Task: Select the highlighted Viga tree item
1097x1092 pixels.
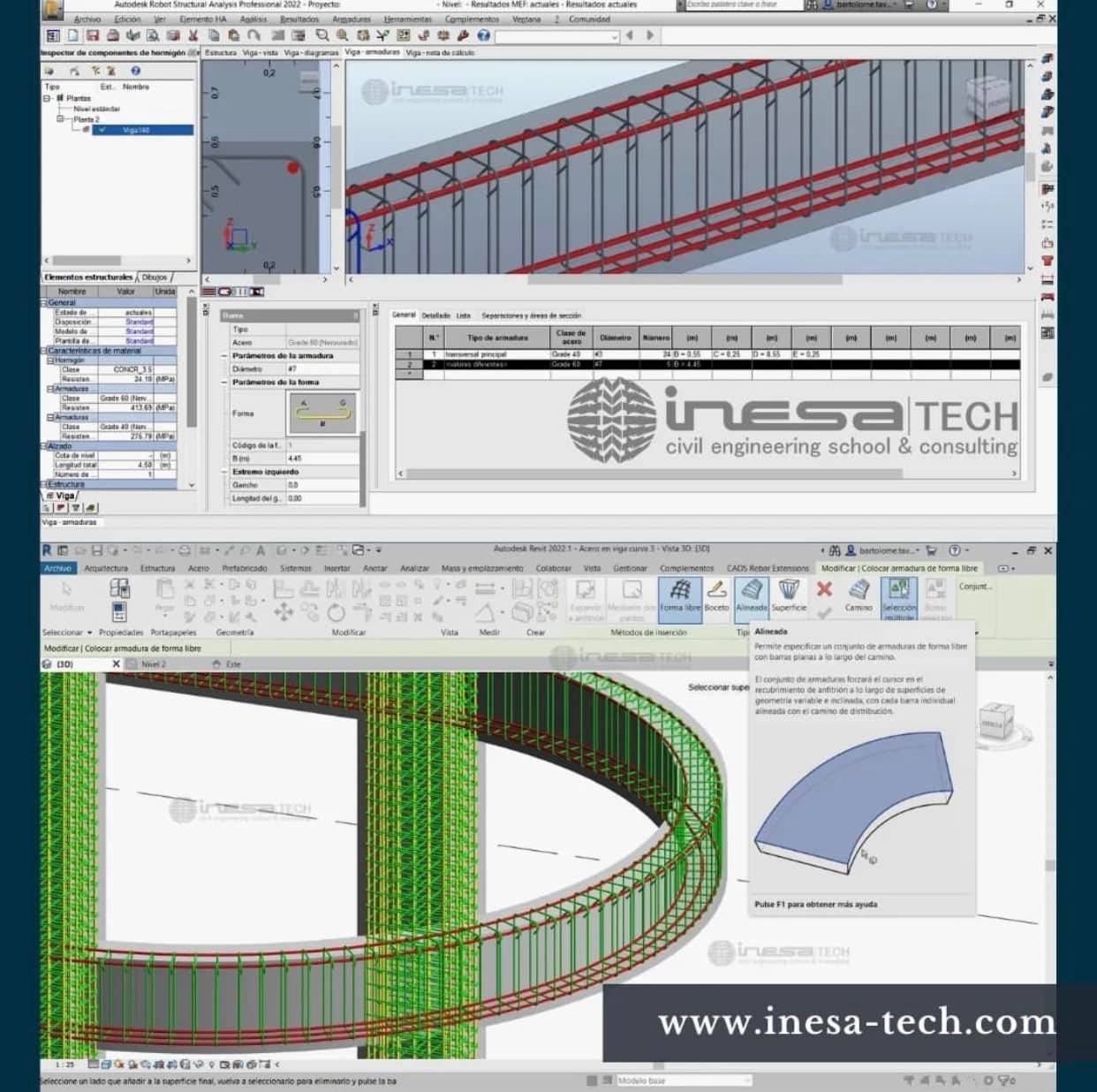Action: (142, 130)
